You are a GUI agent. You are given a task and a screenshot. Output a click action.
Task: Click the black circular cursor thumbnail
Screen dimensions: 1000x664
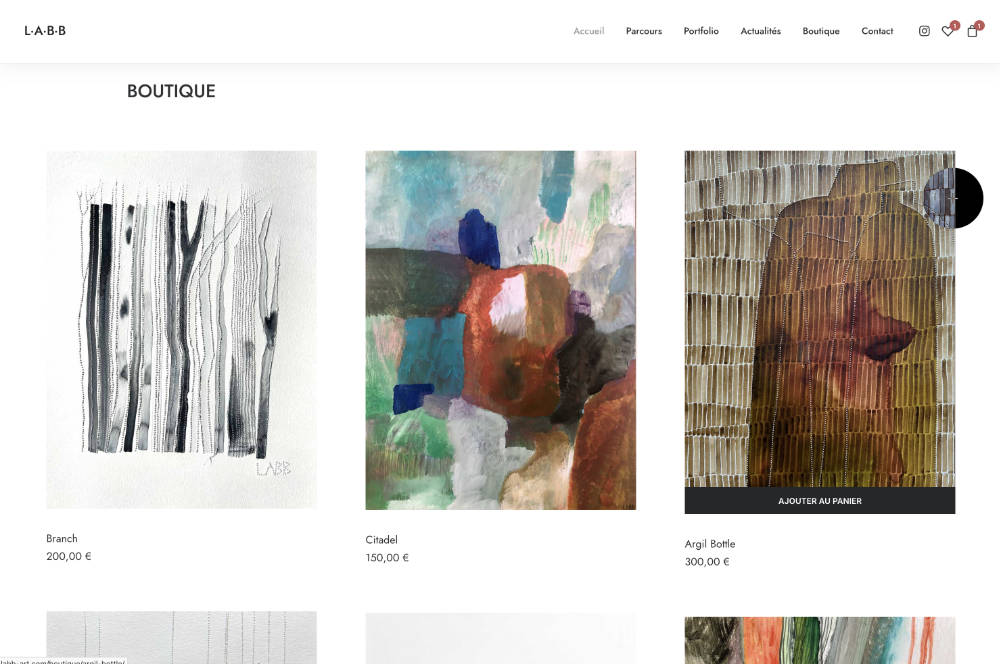coord(953,198)
